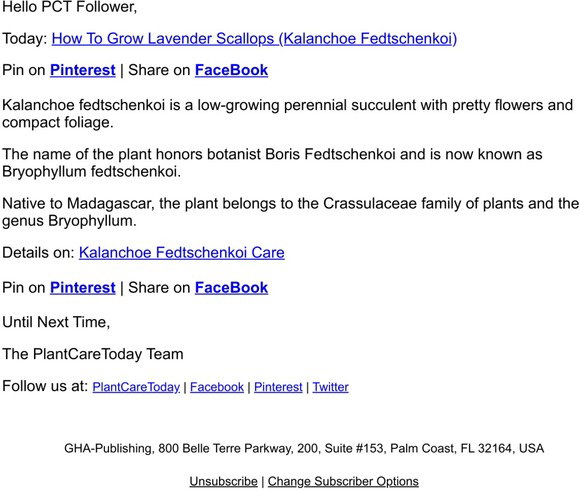Open the Twitter link in the Follow us row
Screen dimensions: 580x491
(331, 387)
